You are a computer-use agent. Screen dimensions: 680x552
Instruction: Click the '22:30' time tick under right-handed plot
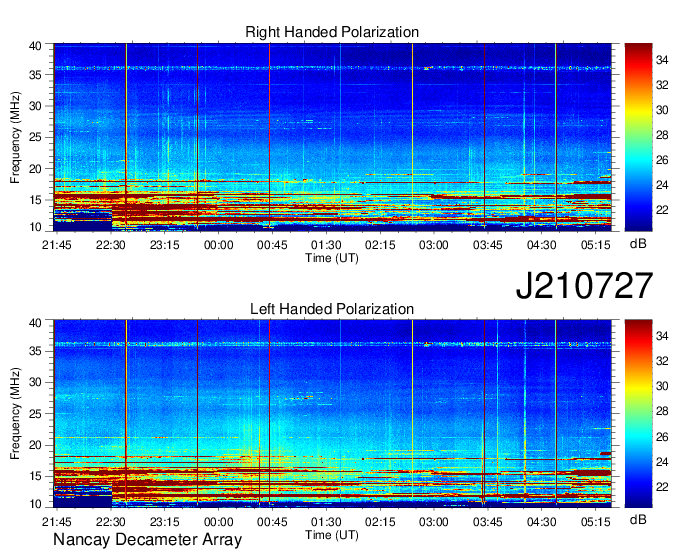(111, 245)
